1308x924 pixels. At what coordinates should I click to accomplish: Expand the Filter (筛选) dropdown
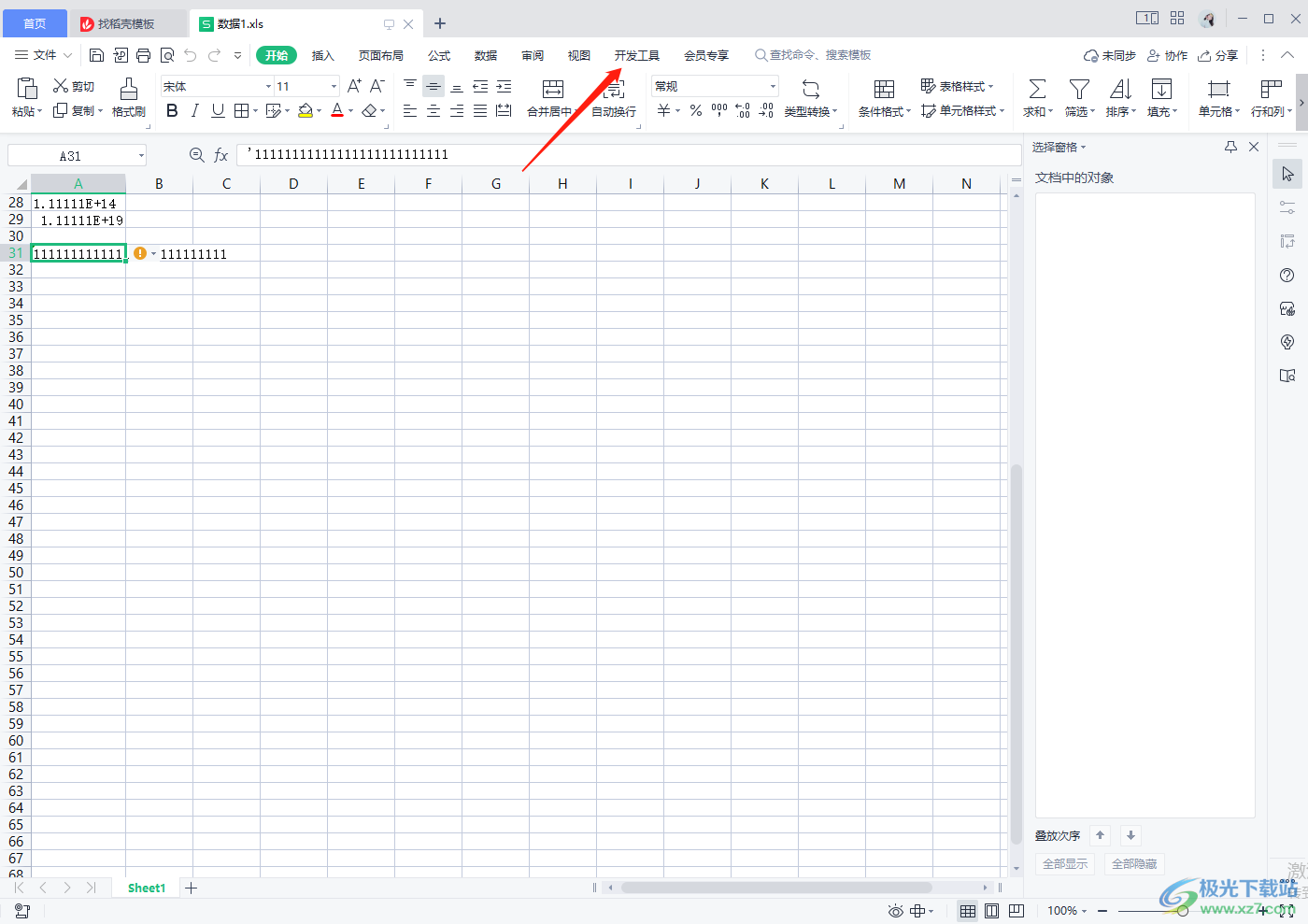pyautogui.click(x=1092, y=111)
